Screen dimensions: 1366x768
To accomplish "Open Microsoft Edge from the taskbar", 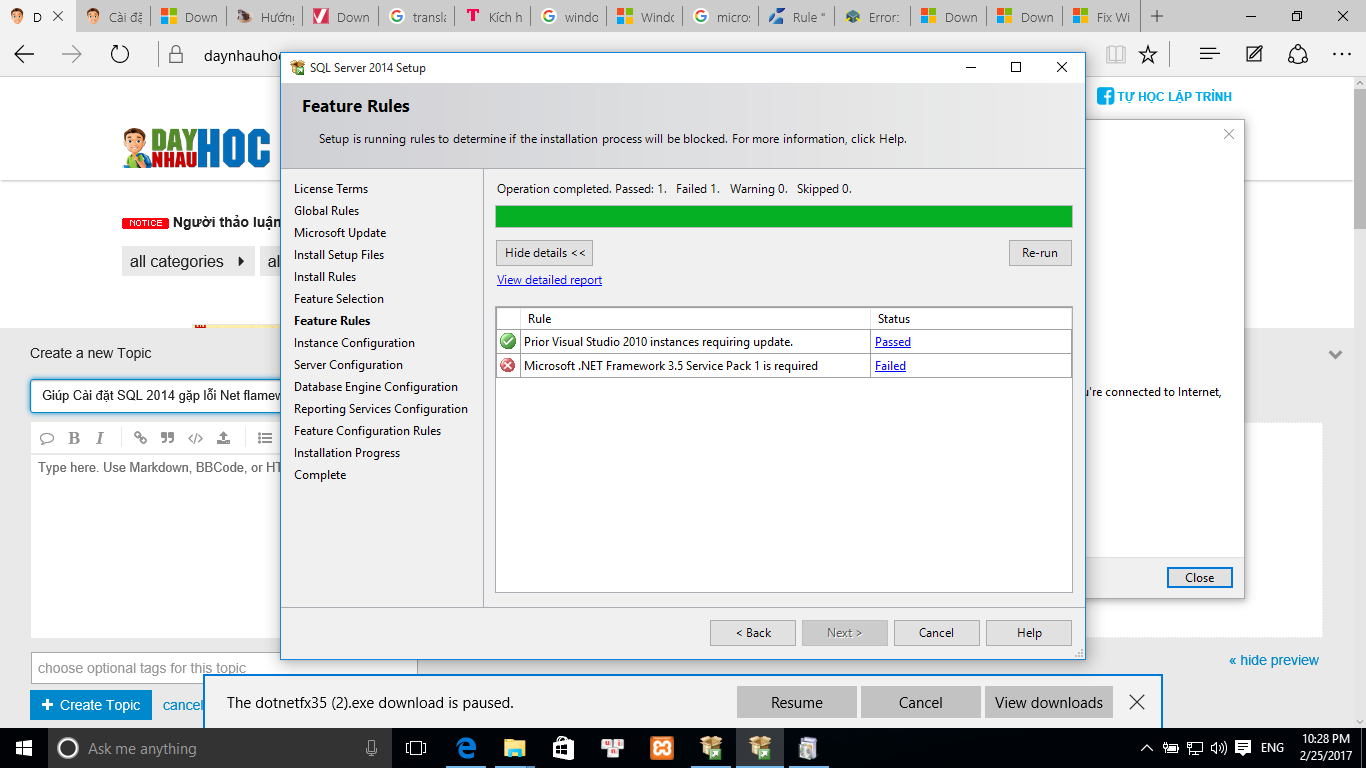I will pyautogui.click(x=466, y=748).
